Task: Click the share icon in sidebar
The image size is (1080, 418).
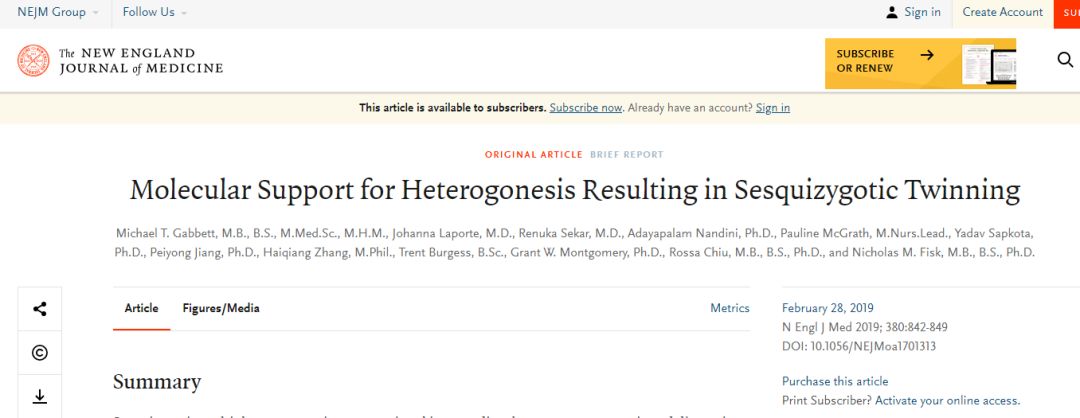Action: click(40, 309)
